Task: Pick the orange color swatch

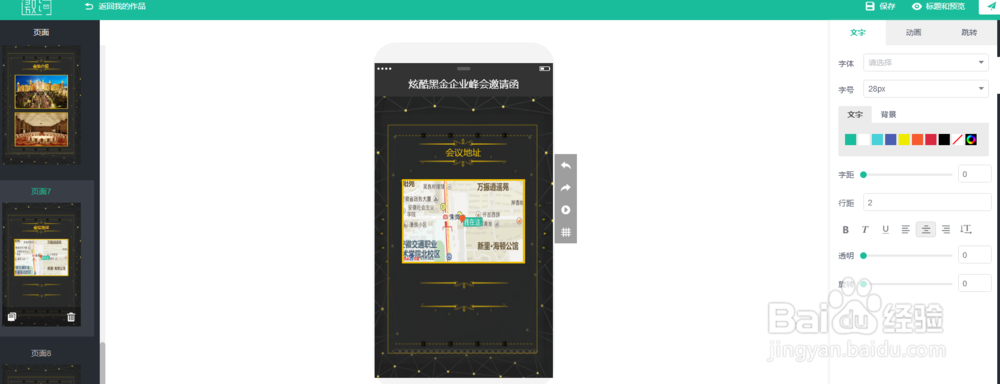Action: (x=917, y=140)
